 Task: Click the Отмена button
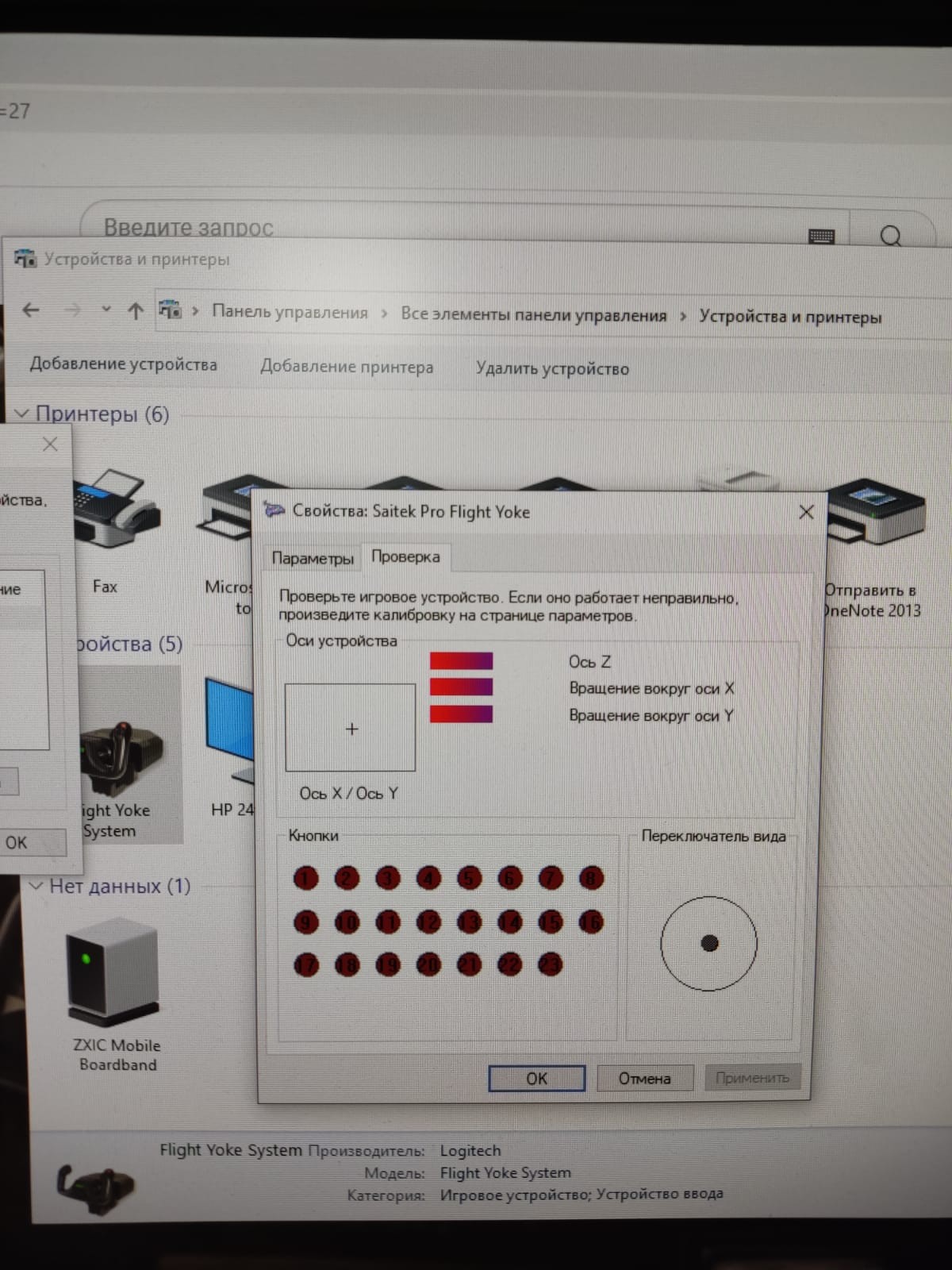click(x=644, y=1078)
